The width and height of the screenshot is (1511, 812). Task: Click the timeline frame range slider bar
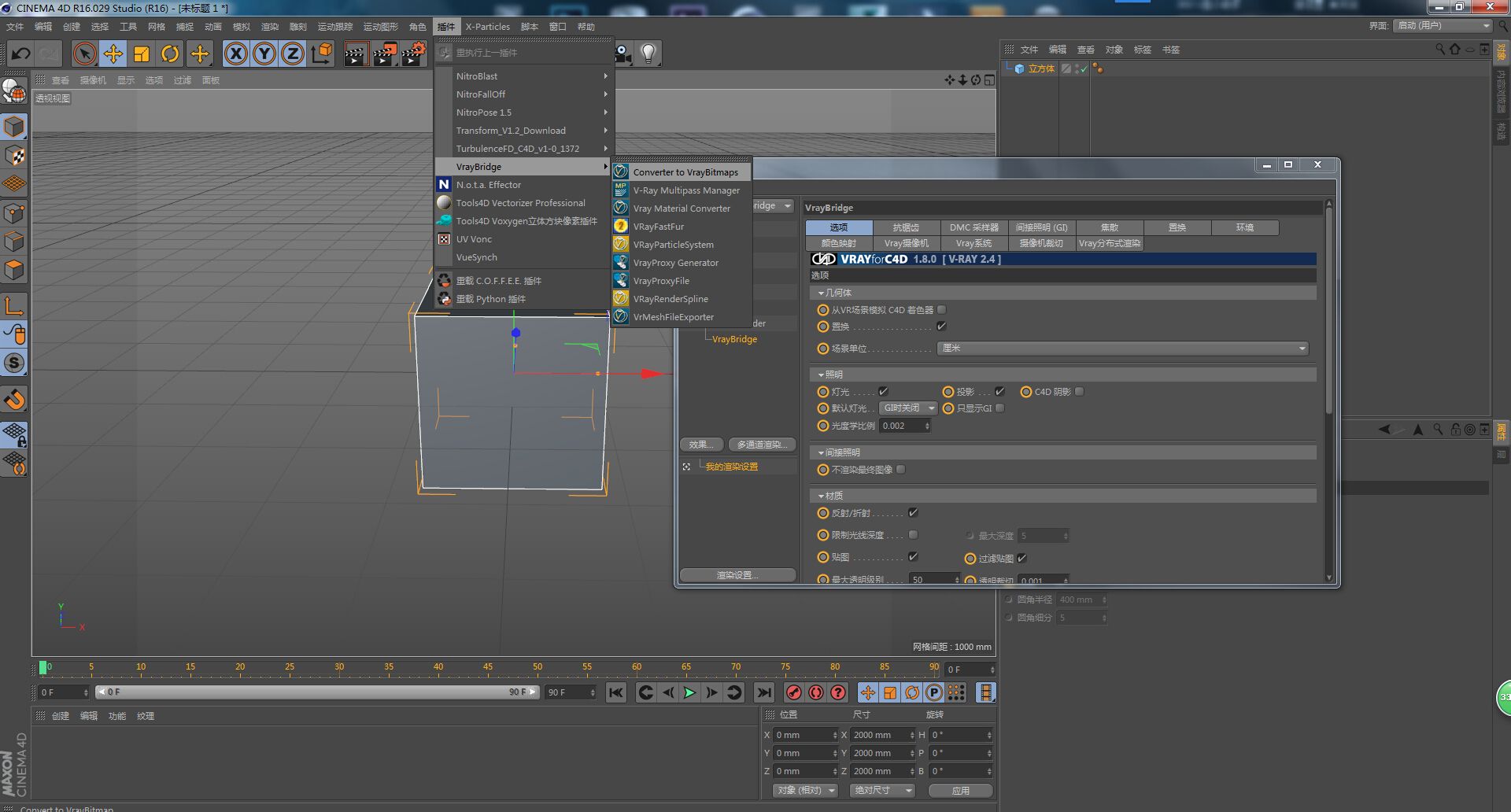pos(317,692)
